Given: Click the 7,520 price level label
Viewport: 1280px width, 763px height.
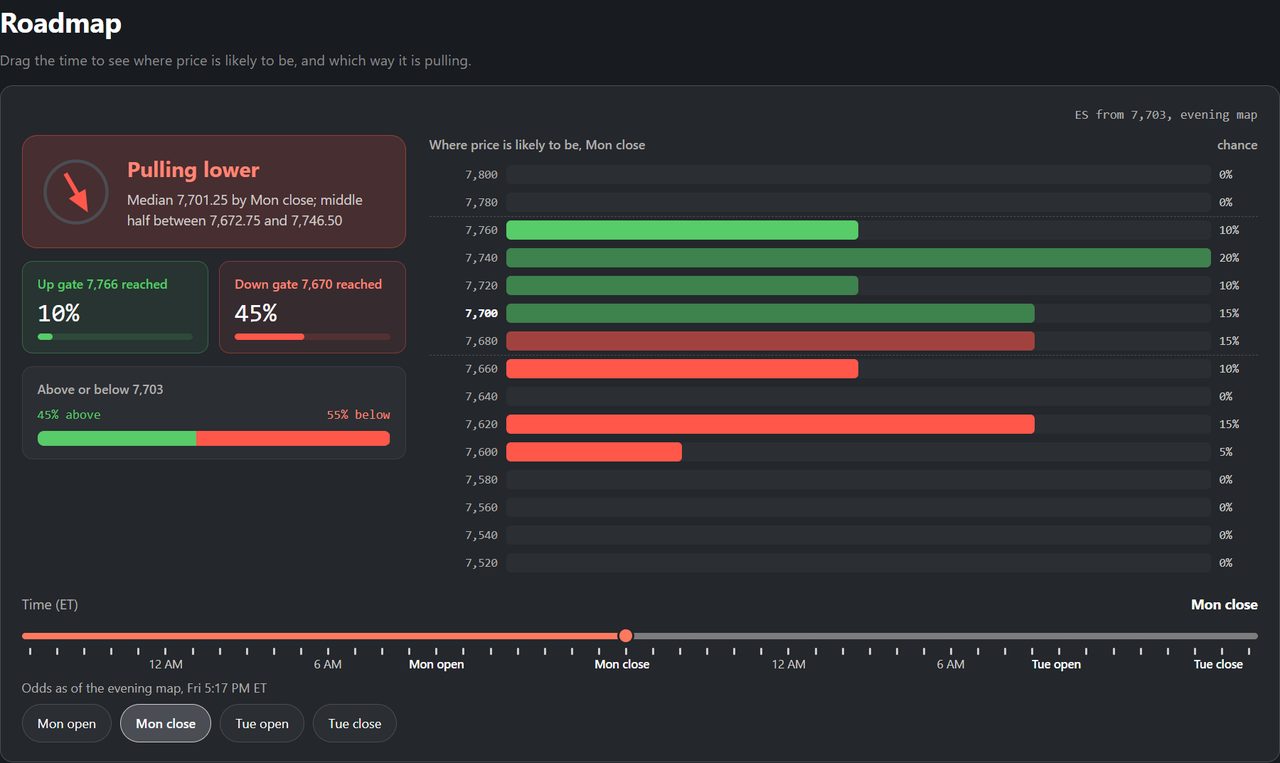Looking at the screenshot, I should point(481,563).
